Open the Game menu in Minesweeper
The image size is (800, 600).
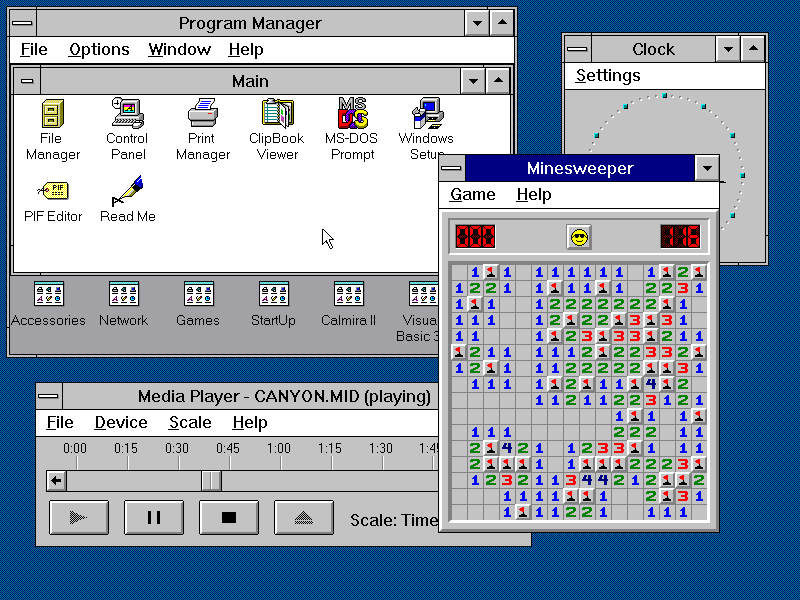(472, 194)
